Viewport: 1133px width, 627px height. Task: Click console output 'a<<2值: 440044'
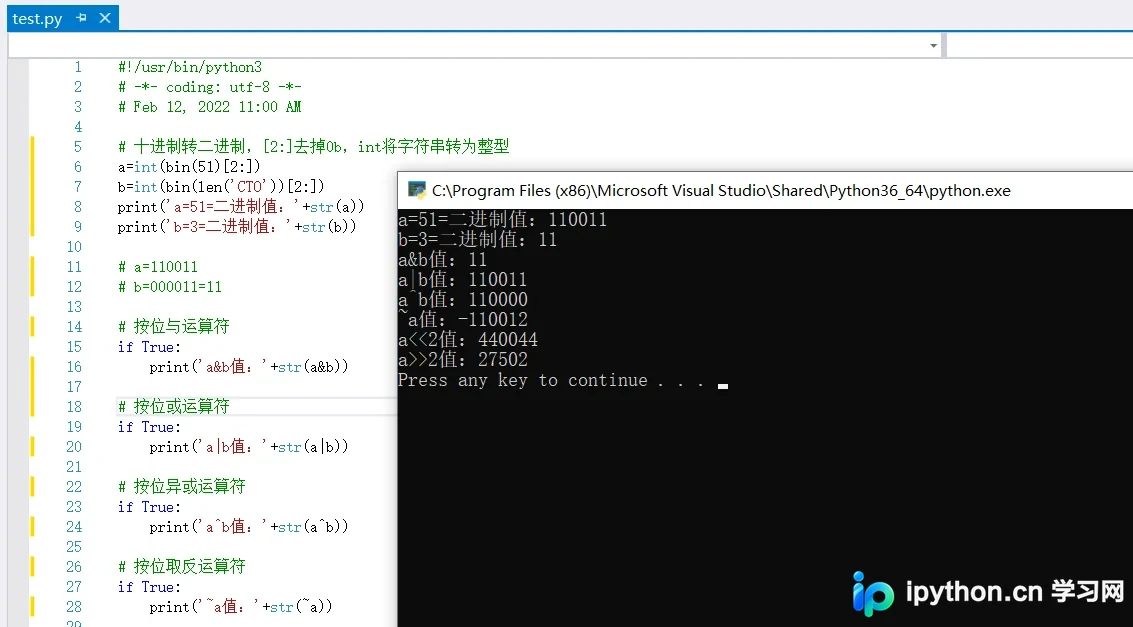point(468,340)
